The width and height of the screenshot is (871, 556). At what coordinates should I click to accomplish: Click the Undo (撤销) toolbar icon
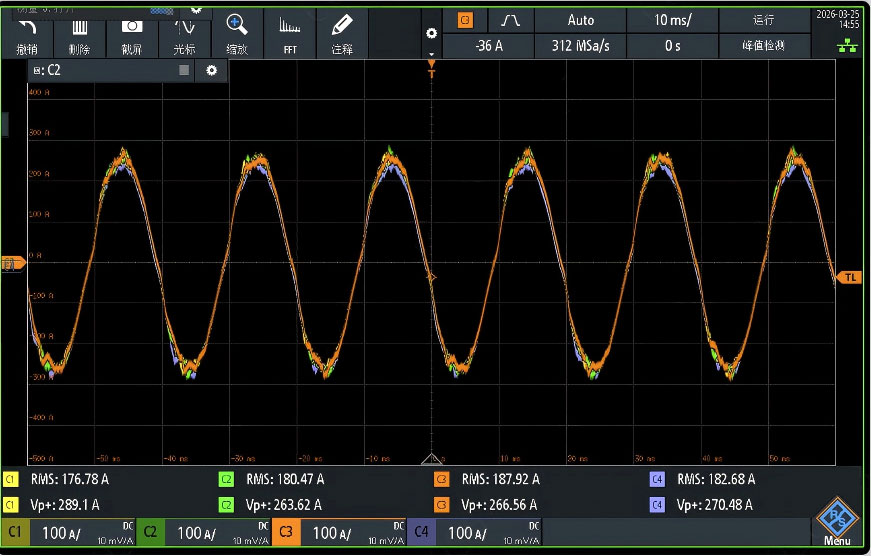(x=27, y=34)
